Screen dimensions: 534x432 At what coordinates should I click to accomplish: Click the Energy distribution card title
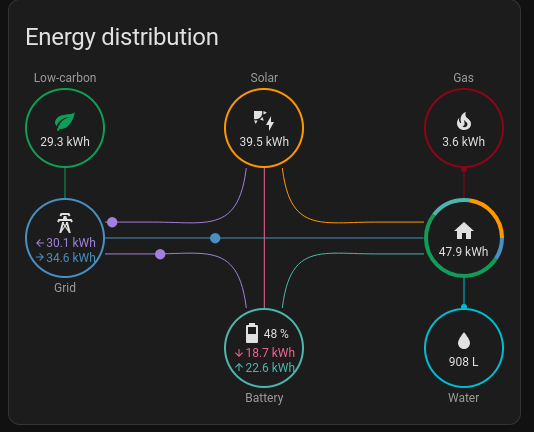pyautogui.click(x=122, y=37)
